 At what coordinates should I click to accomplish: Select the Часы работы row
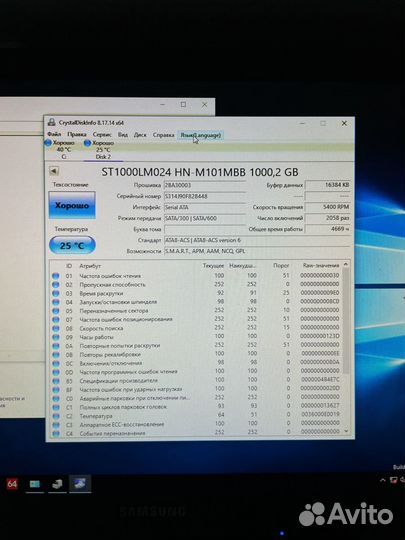click(196, 337)
